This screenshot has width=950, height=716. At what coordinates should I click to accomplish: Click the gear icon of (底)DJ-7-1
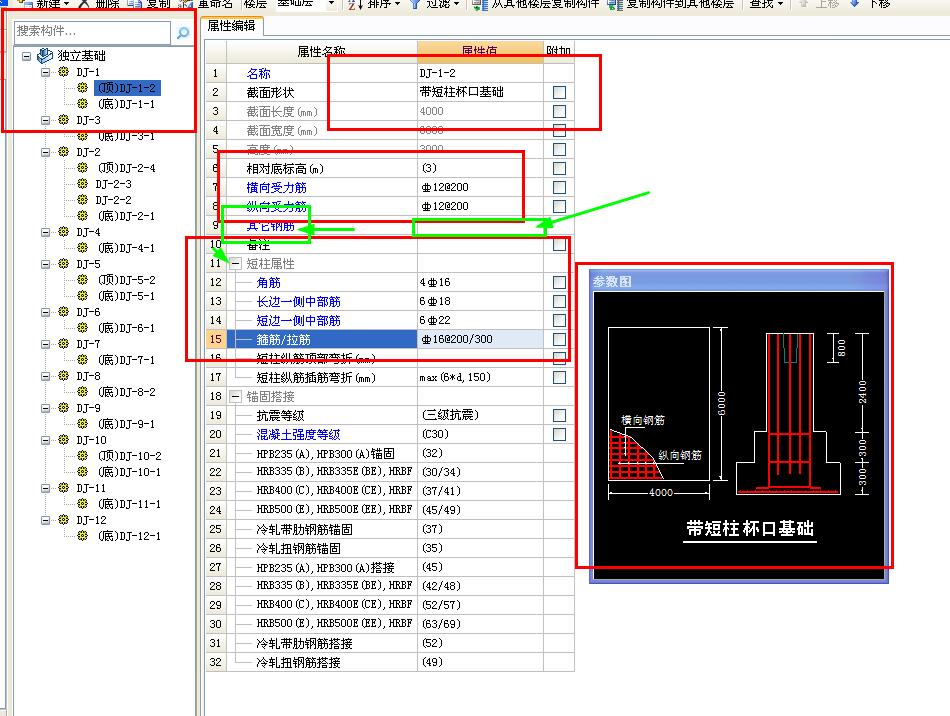[82, 360]
